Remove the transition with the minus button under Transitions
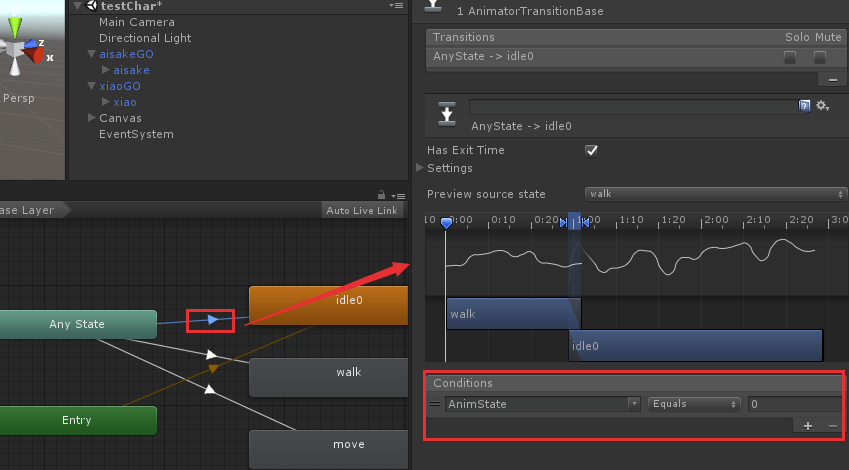This screenshot has width=849, height=470. [833, 80]
